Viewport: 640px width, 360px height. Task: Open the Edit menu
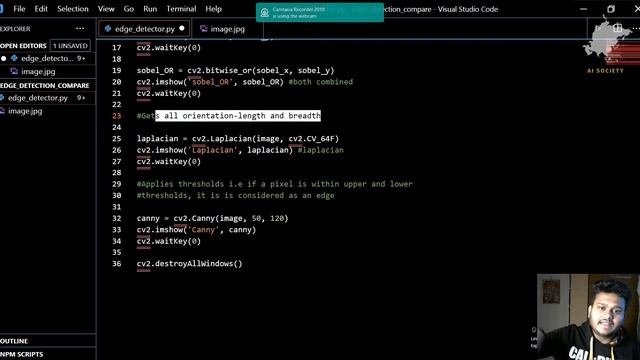(41, 9)
